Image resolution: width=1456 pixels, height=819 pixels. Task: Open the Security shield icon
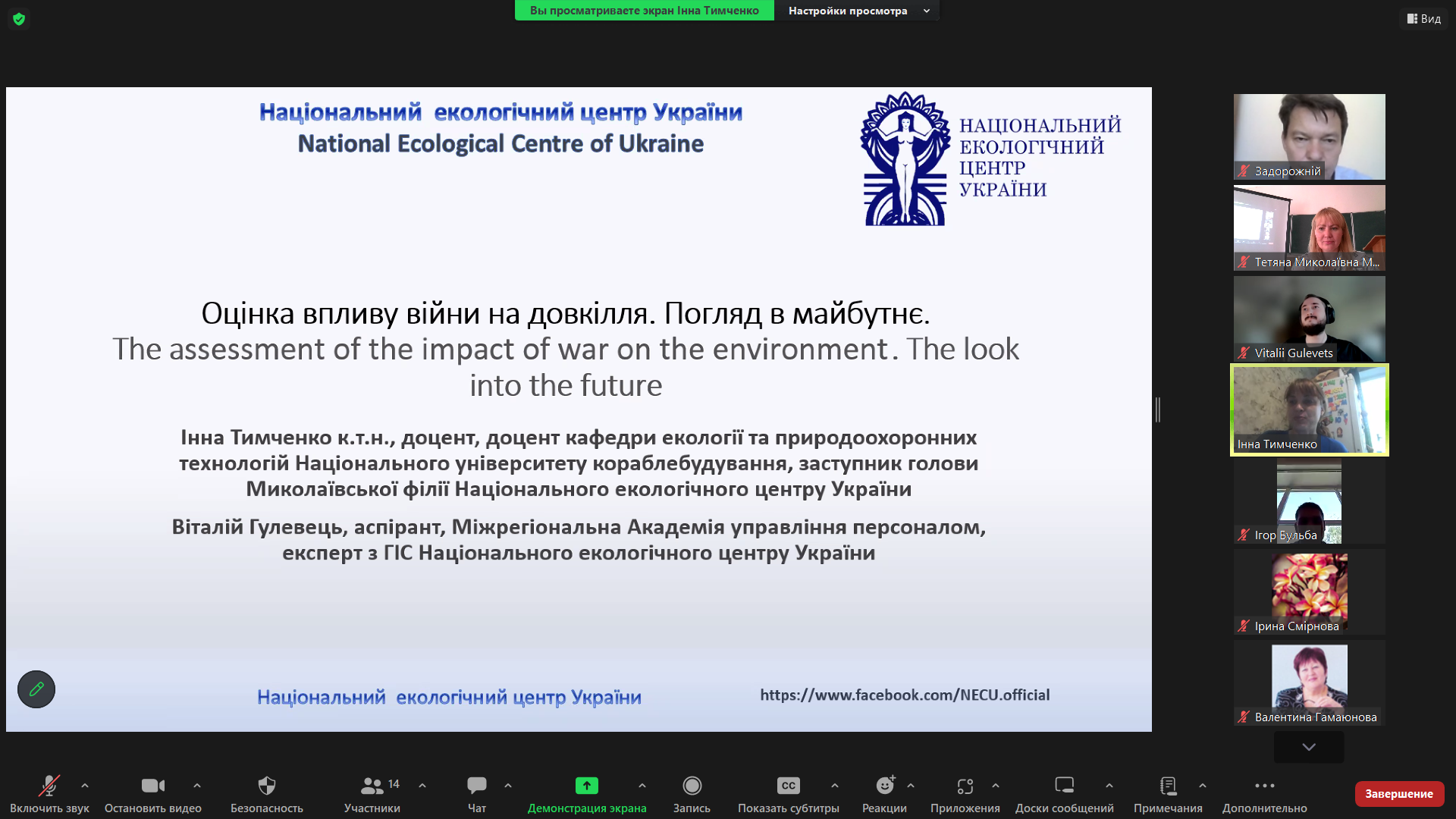point(266,786)
